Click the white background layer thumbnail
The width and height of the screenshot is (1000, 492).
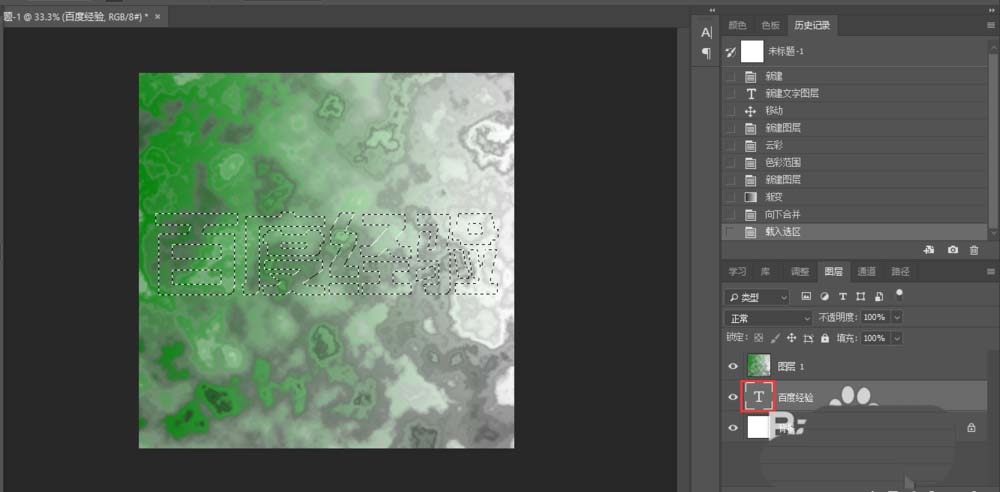pos(758,428)
